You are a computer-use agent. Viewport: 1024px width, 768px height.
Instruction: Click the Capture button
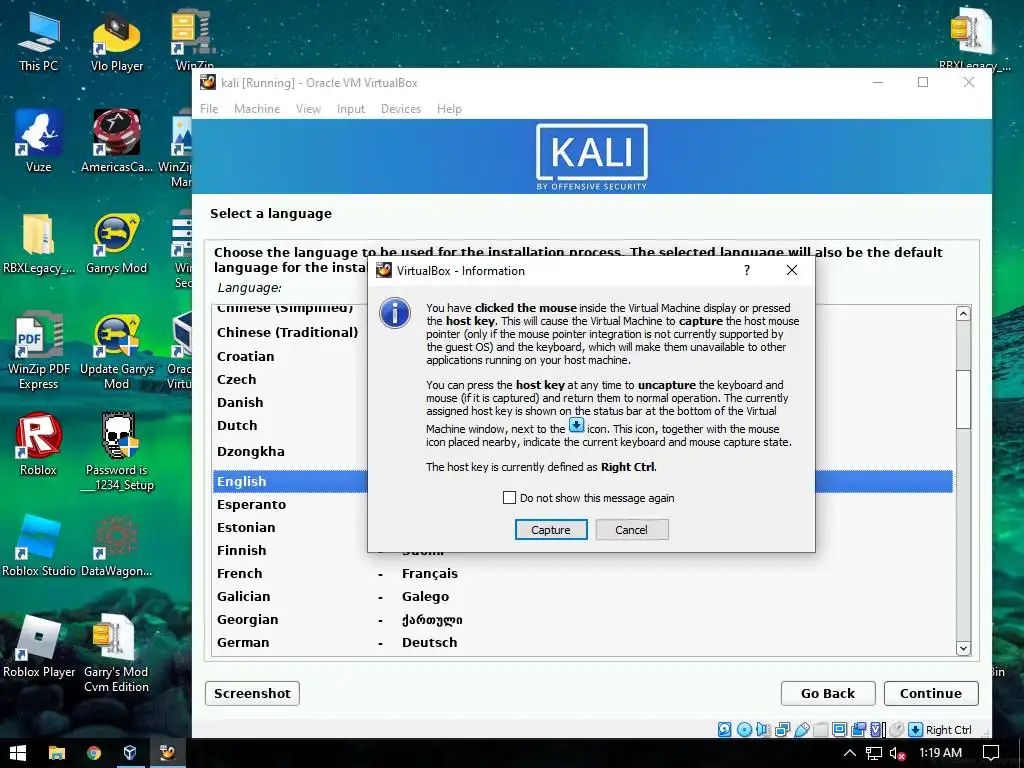coord(551,530)
